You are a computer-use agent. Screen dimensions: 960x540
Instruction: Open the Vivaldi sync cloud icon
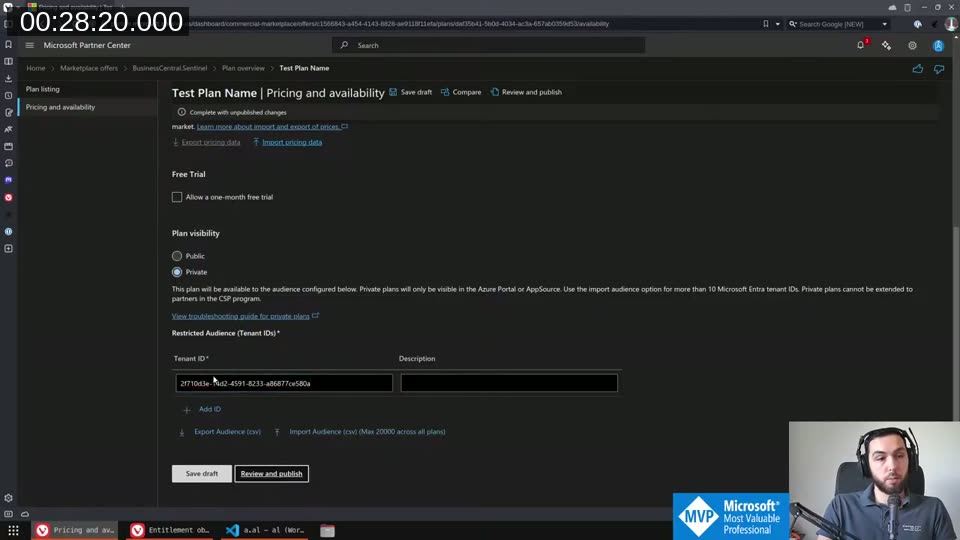[892, 7]
